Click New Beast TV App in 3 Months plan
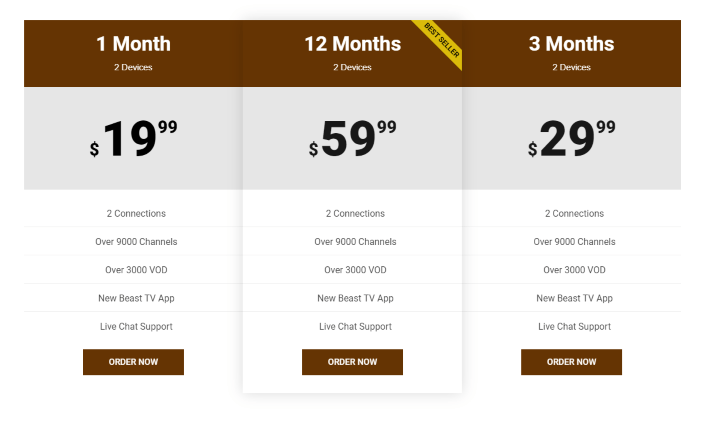The image size is (707, 422). click(x=574, y=298)
